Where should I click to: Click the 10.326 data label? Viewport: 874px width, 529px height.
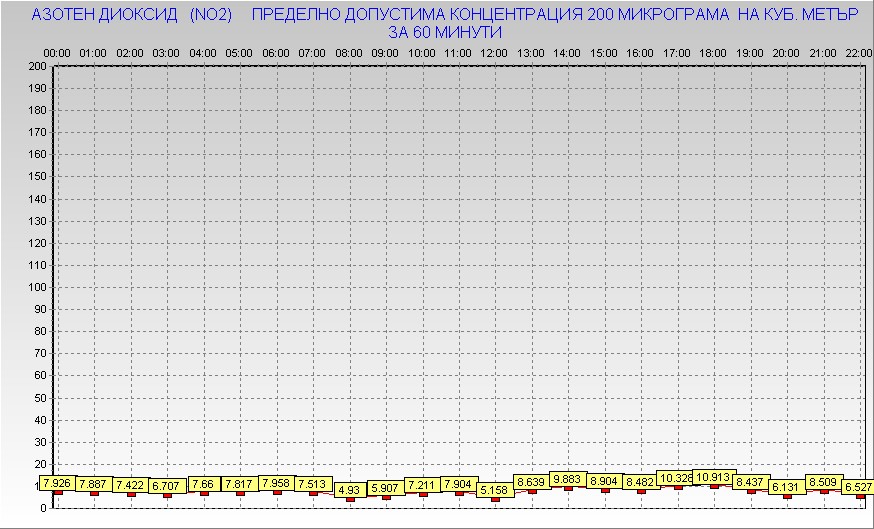(677, 478)
